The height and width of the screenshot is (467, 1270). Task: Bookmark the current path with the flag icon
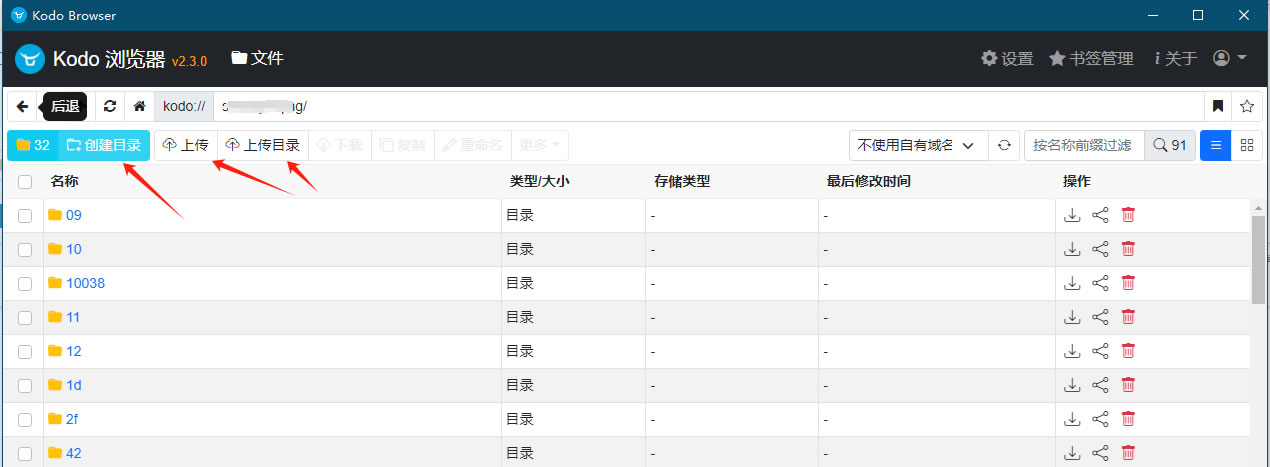[1218, 106]
